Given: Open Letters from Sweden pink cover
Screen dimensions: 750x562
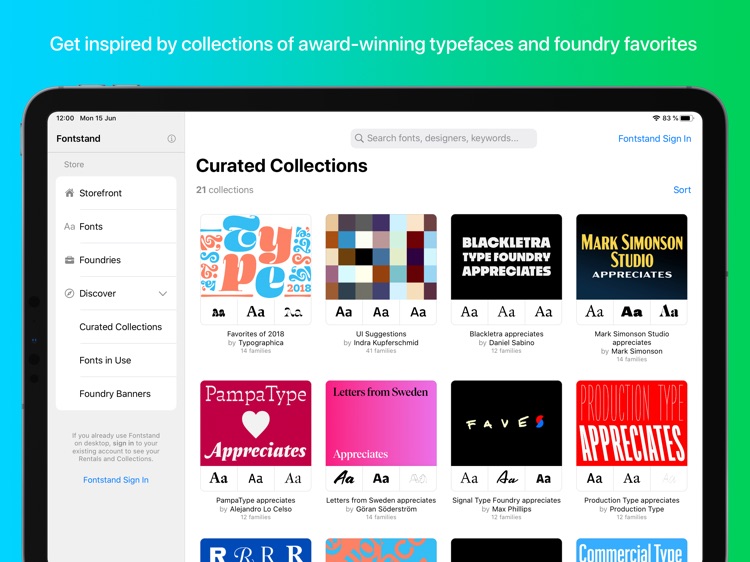Looking at the screenshot, I should pyautogui.click(x=381, y=423).
